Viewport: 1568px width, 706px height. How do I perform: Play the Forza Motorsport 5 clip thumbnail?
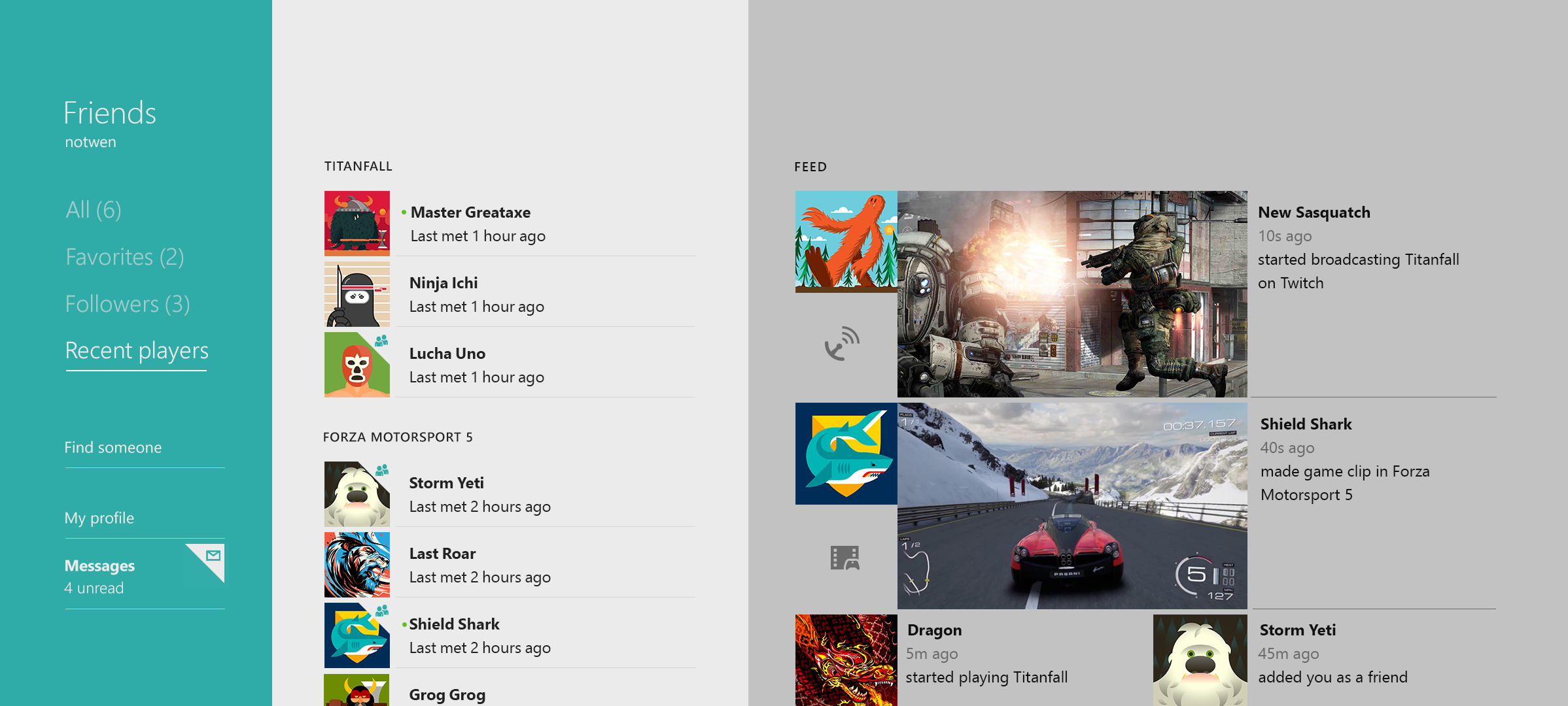click(1072, 506)
